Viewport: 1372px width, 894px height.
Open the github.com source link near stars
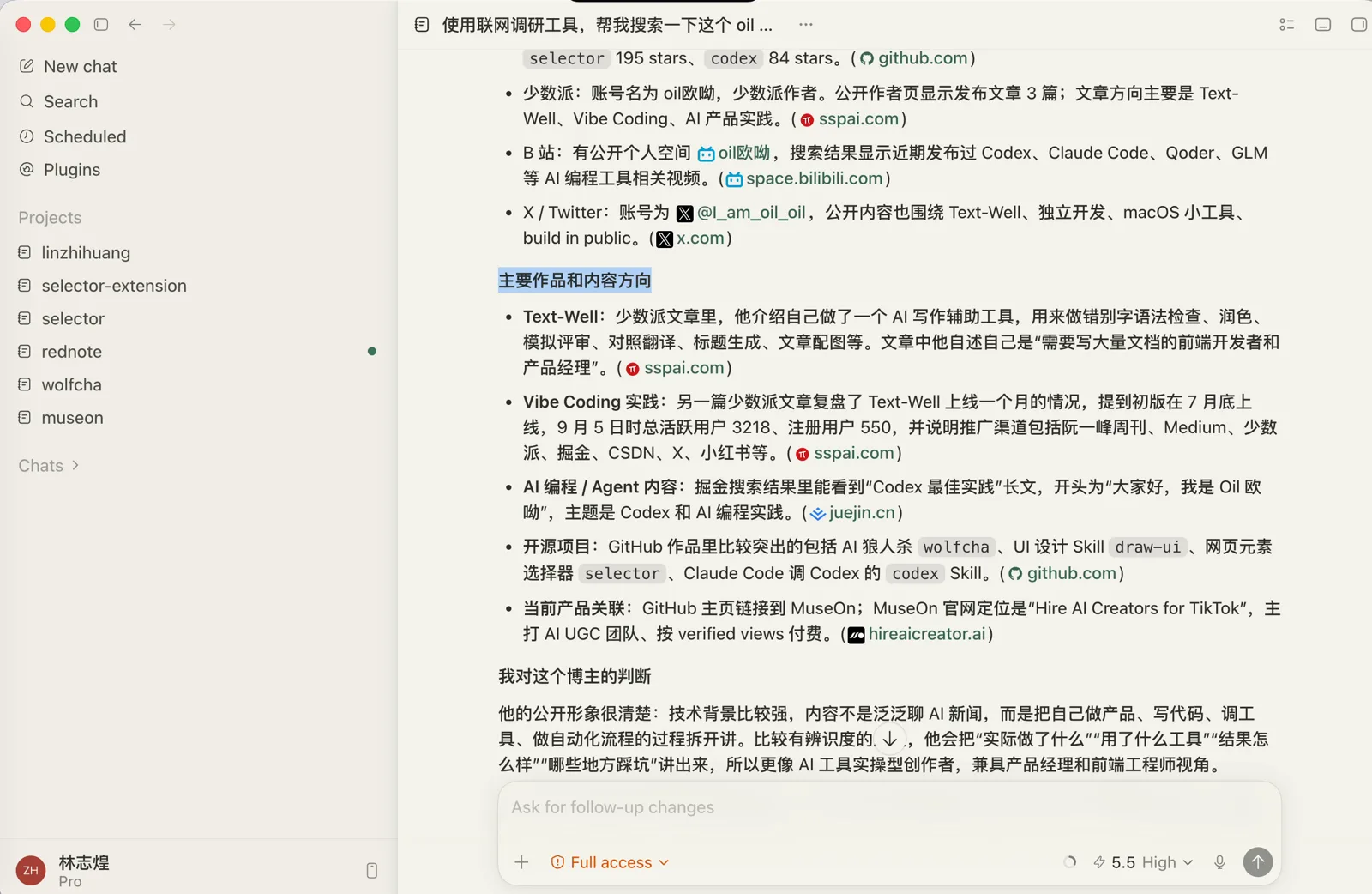point(914,58)
